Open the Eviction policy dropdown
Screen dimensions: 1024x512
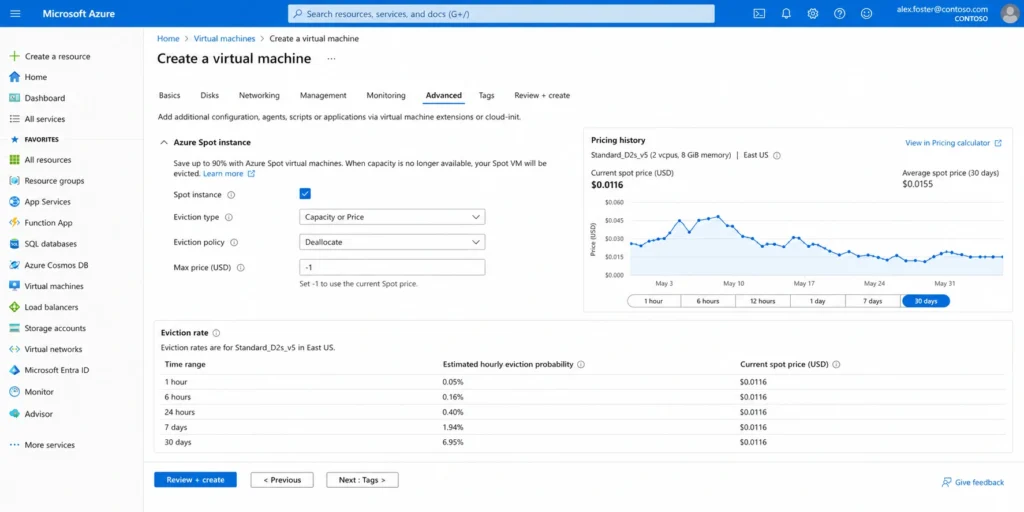point(392,242)
